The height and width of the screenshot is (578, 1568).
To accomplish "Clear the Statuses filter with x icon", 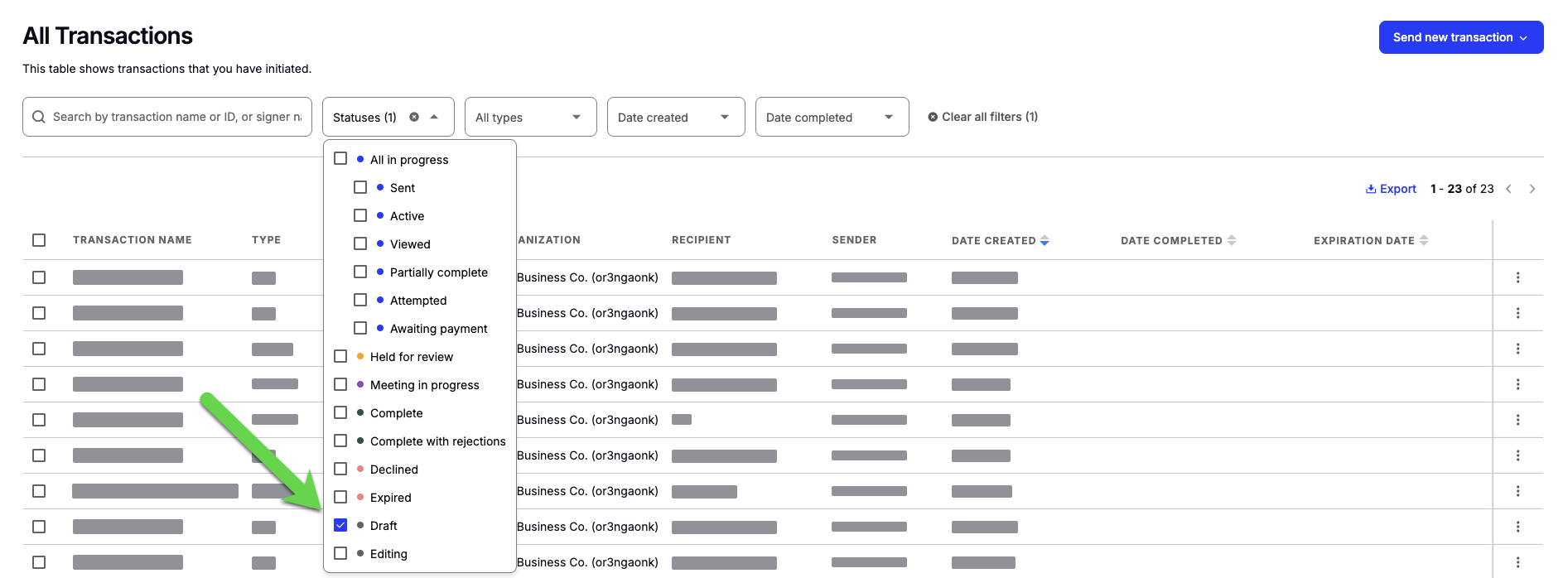I will 414,117.
